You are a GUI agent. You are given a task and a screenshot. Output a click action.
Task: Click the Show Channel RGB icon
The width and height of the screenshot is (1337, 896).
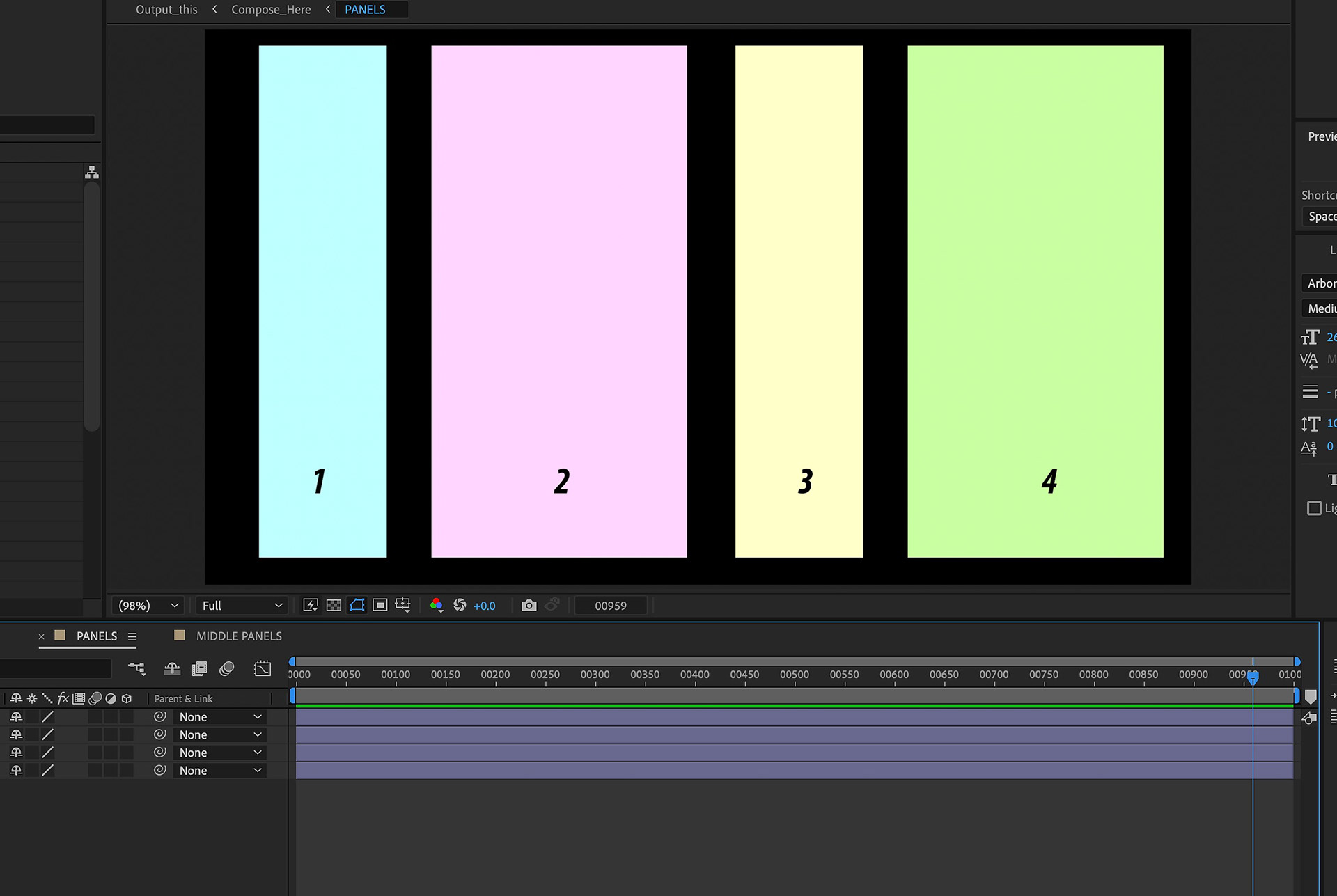pyautogui.click(x=437, y=605)
